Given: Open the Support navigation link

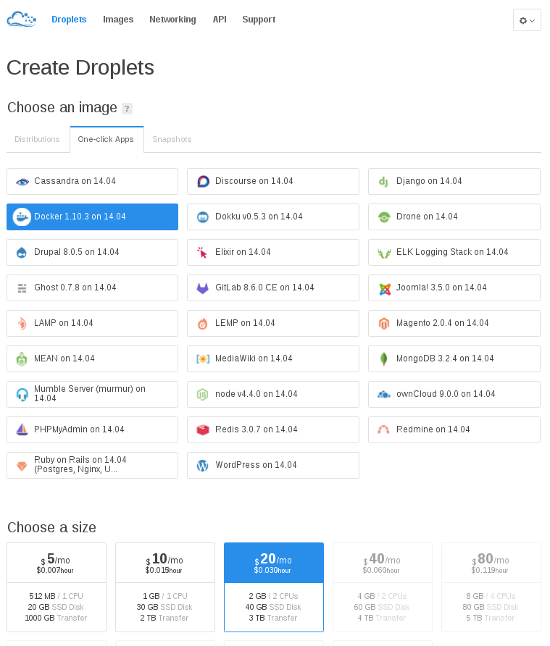Looking at the screenshot, I should [x=259, y=19].
